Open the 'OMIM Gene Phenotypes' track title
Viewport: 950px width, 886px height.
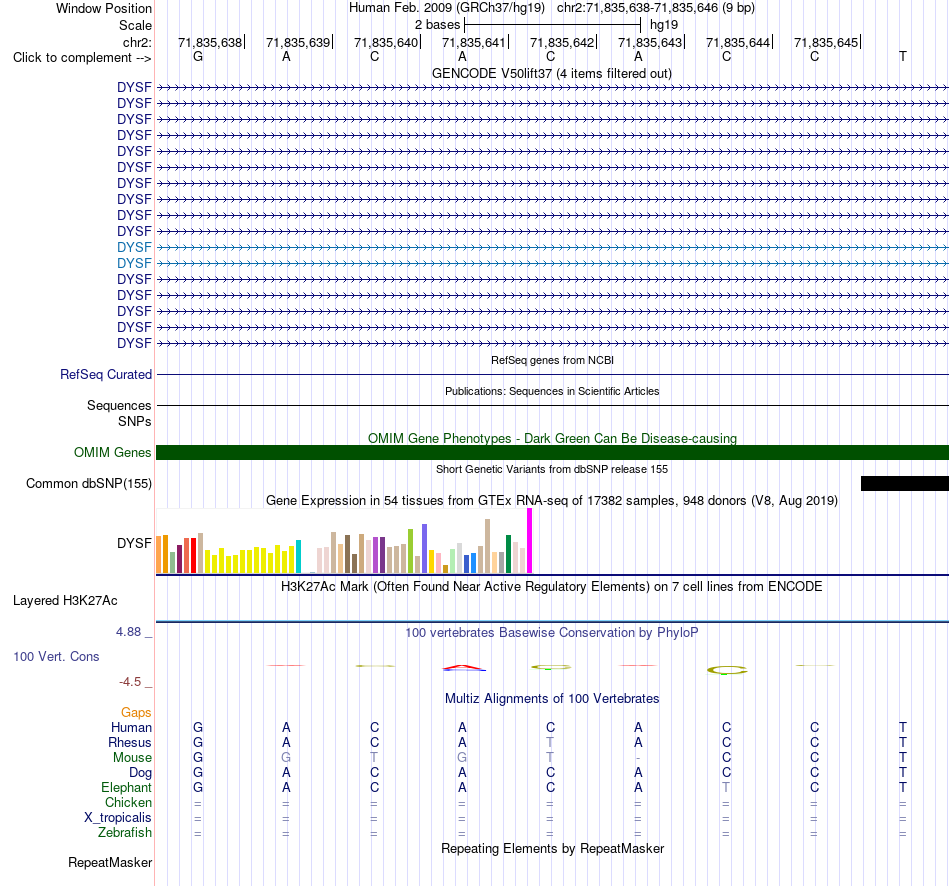[552, 438]
